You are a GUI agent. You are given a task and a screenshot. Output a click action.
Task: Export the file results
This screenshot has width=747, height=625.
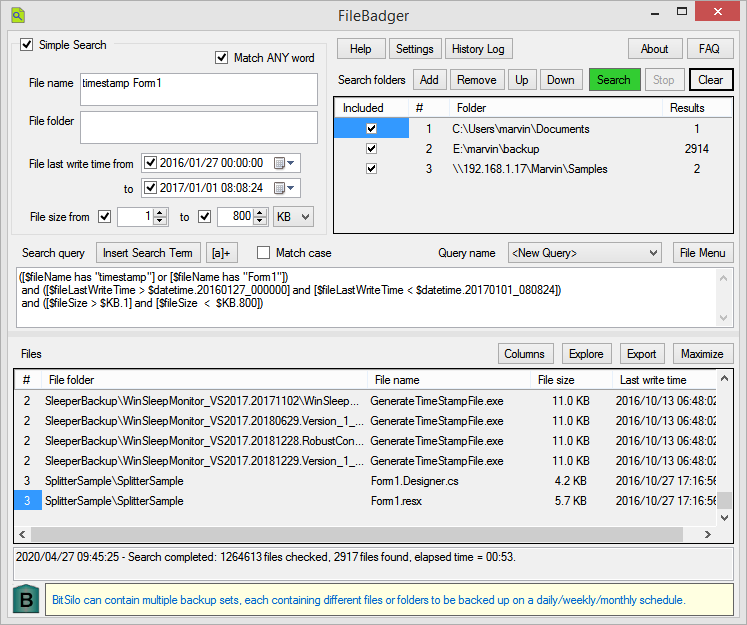coord(642,354)
